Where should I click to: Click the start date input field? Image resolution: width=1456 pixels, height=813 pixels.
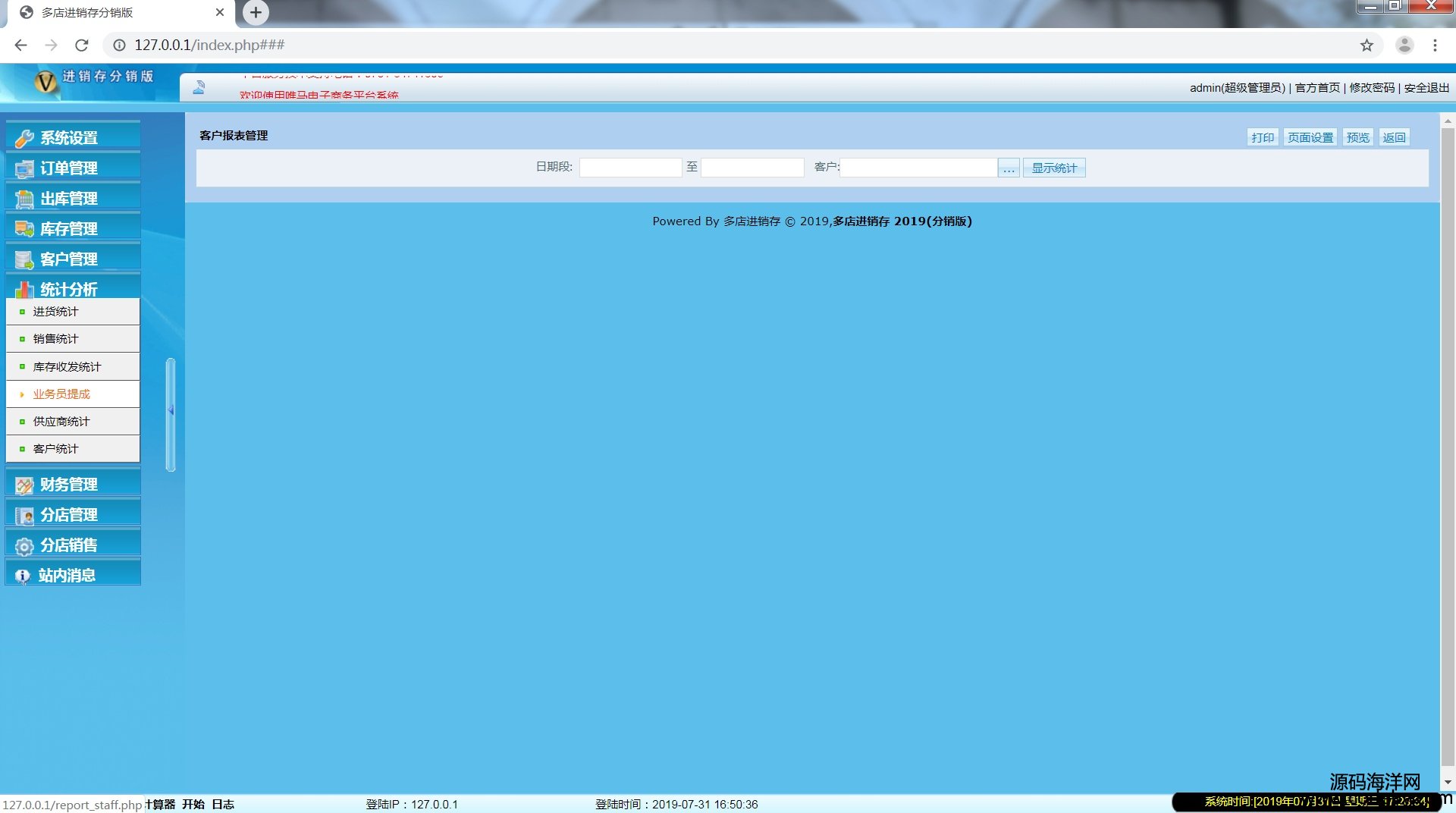click(630, 168)
